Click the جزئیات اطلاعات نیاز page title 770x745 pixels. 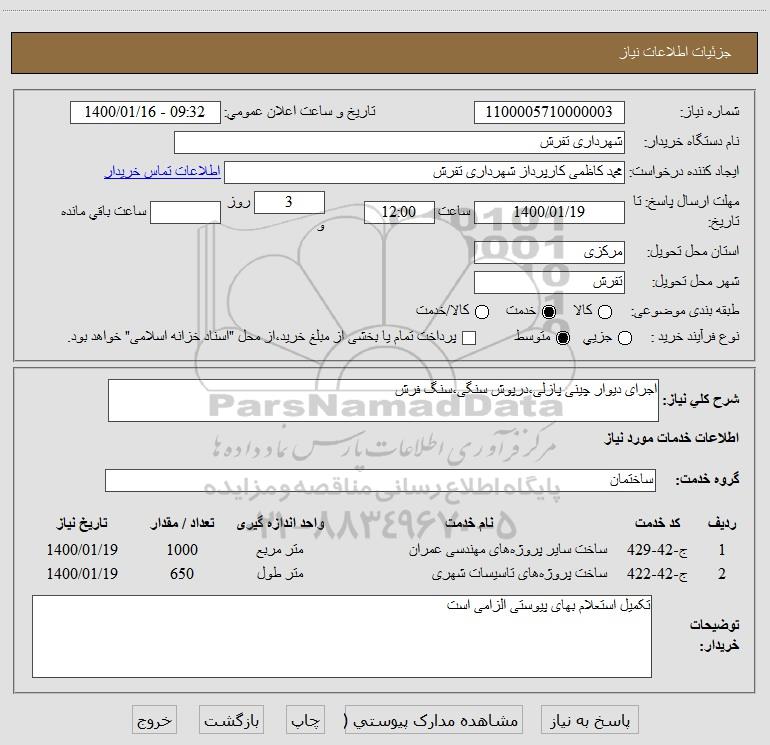click(x=676, y=53)
